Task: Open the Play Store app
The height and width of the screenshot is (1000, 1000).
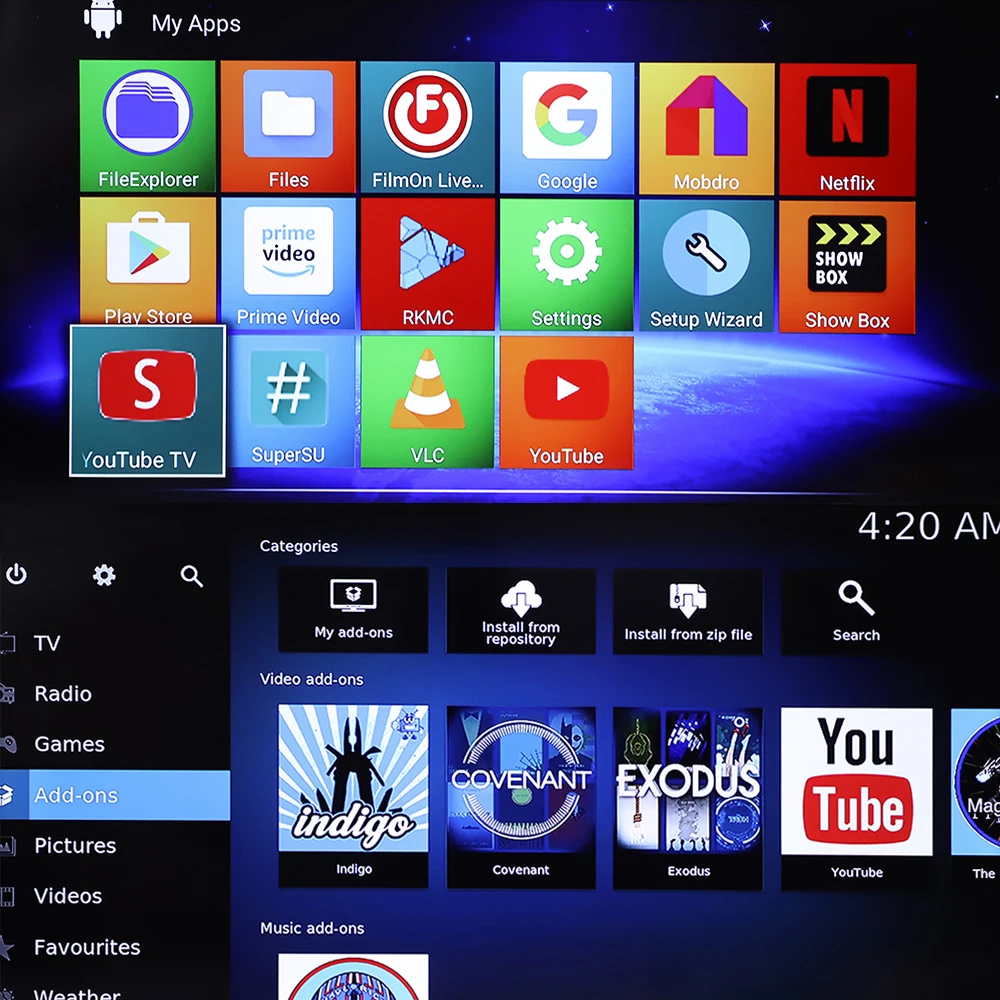Action: tap(148, 263)
